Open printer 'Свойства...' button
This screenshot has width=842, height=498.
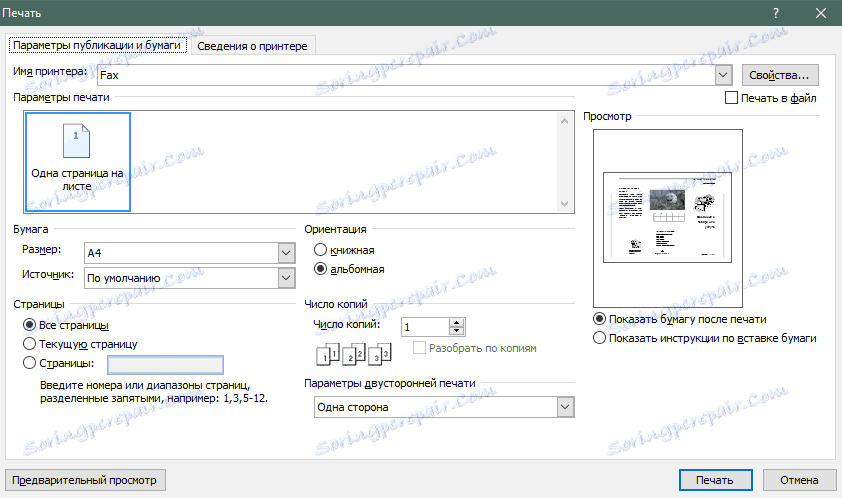780,75
